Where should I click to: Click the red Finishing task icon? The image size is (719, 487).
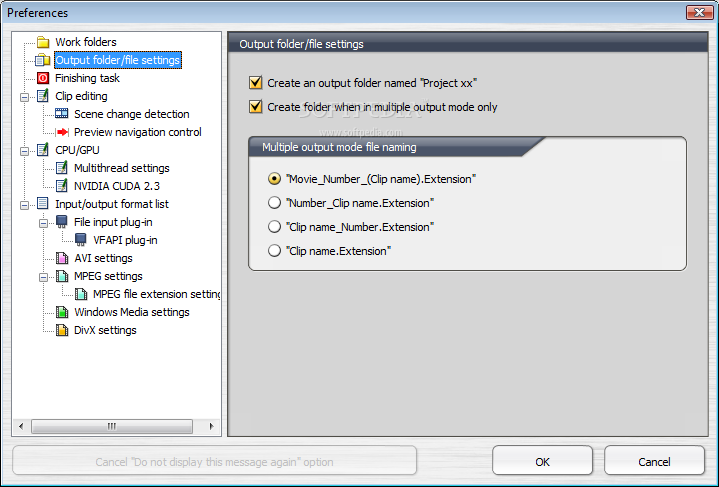(43, 78)
